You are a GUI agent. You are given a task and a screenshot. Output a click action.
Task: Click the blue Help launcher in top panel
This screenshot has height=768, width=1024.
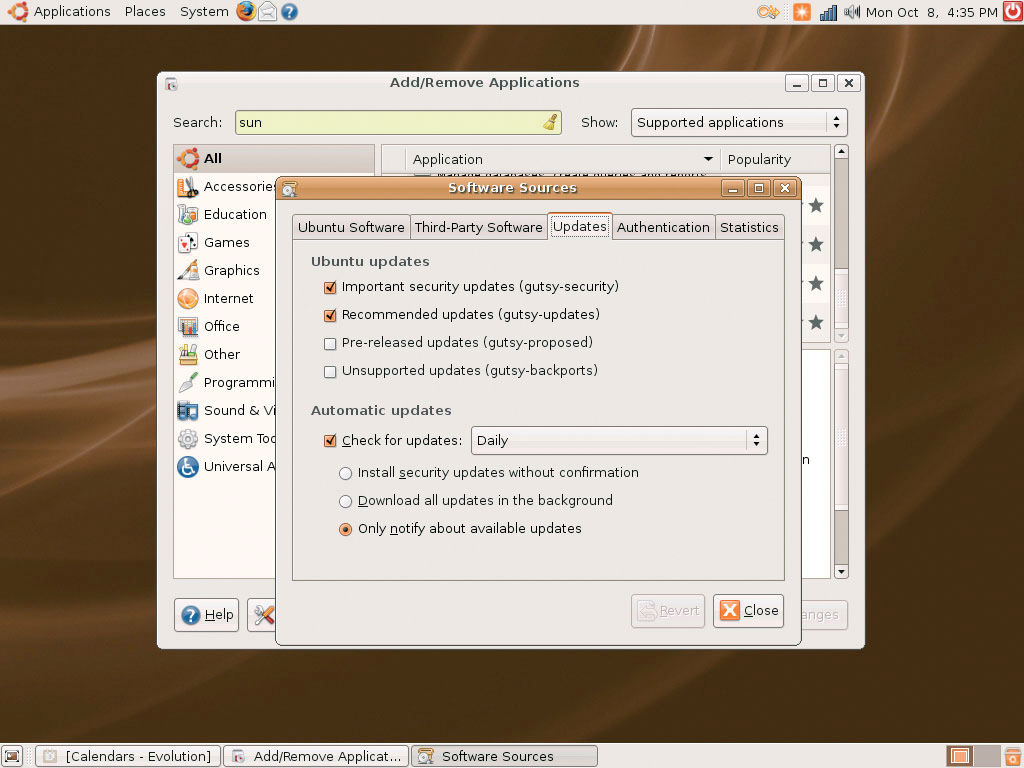pyautogui.click(x=289, y=12)
